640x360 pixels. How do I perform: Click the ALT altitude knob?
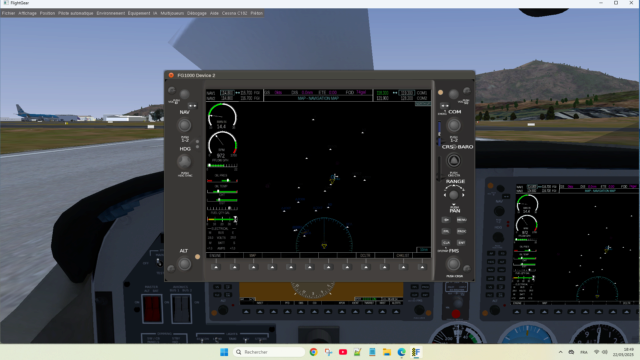click(184, 264)
